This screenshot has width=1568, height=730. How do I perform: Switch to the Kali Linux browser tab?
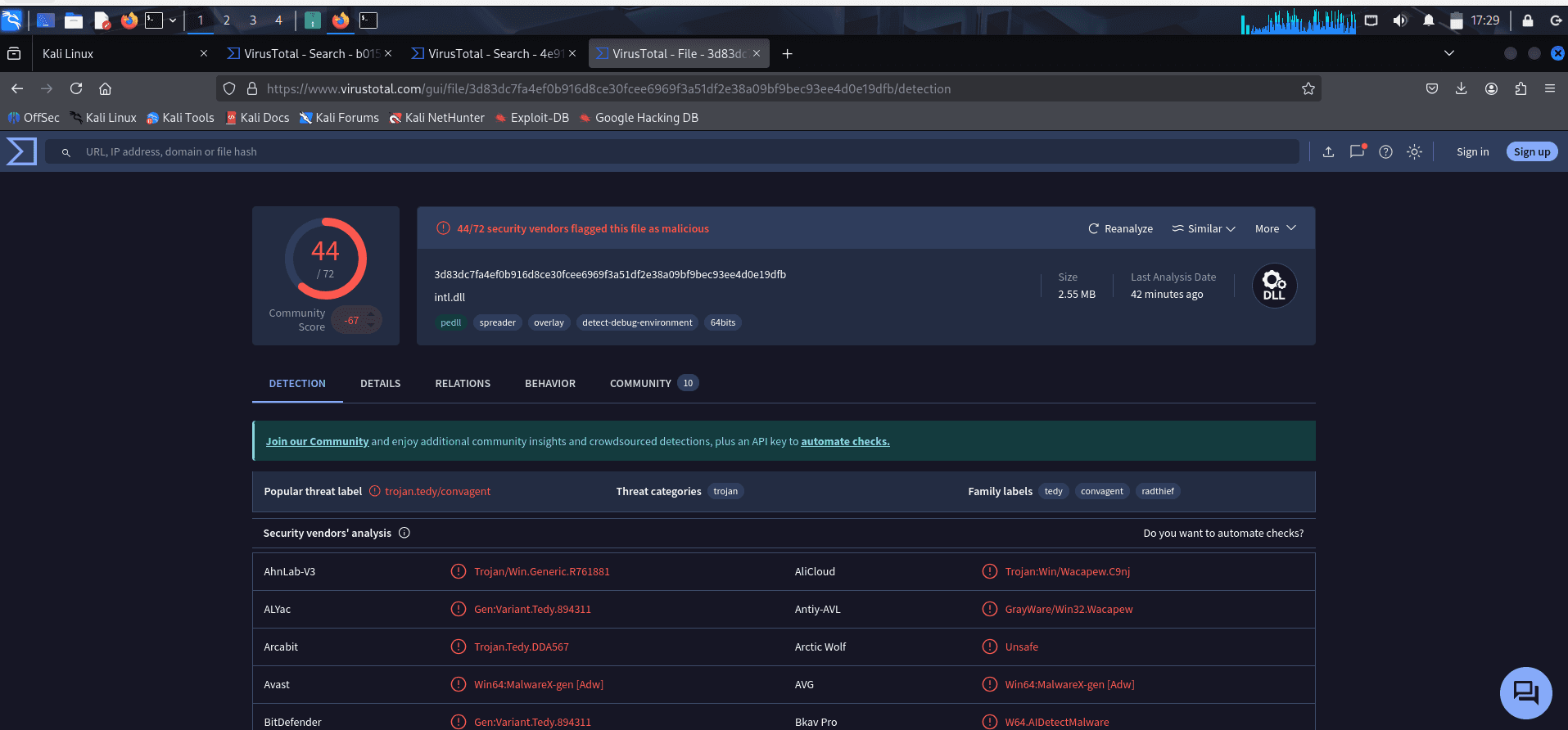pyautogui.click(x=124, y=53)
